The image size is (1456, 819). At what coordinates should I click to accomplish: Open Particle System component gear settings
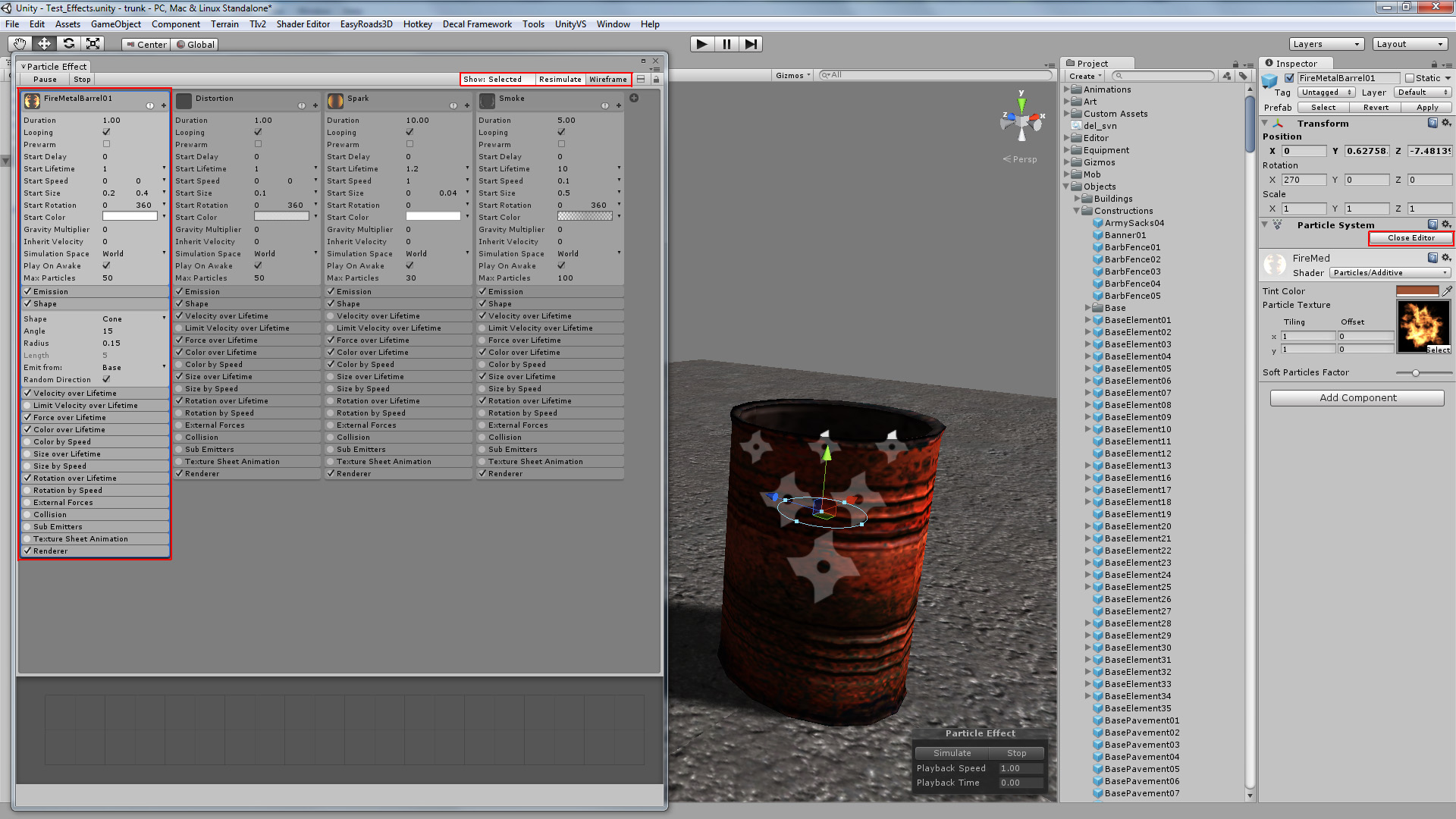coord(1446,224)
